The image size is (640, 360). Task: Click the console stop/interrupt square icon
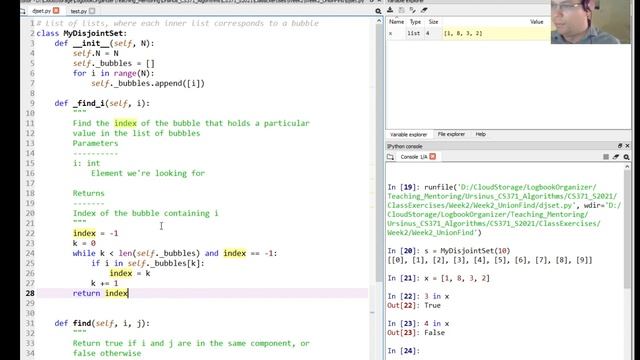click(606, 157)
